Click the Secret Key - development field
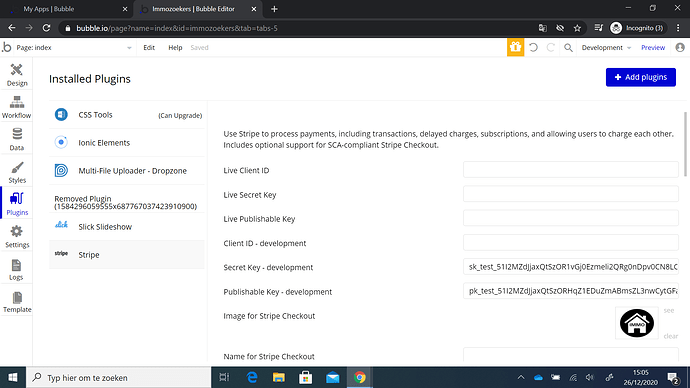The image size is (690, 388). (x=570, y=267)
